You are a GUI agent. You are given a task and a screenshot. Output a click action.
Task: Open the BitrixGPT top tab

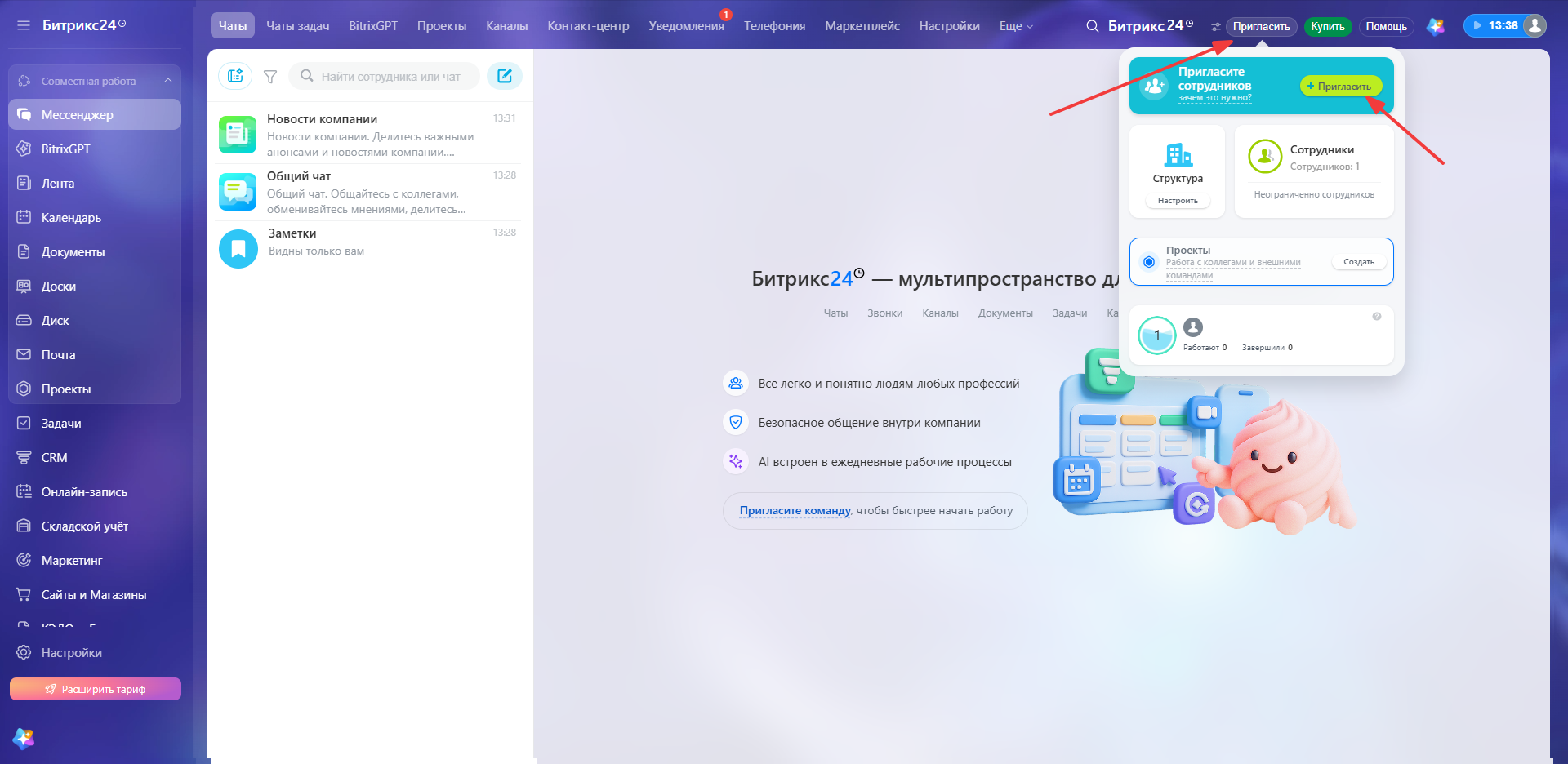pos(373,26)
